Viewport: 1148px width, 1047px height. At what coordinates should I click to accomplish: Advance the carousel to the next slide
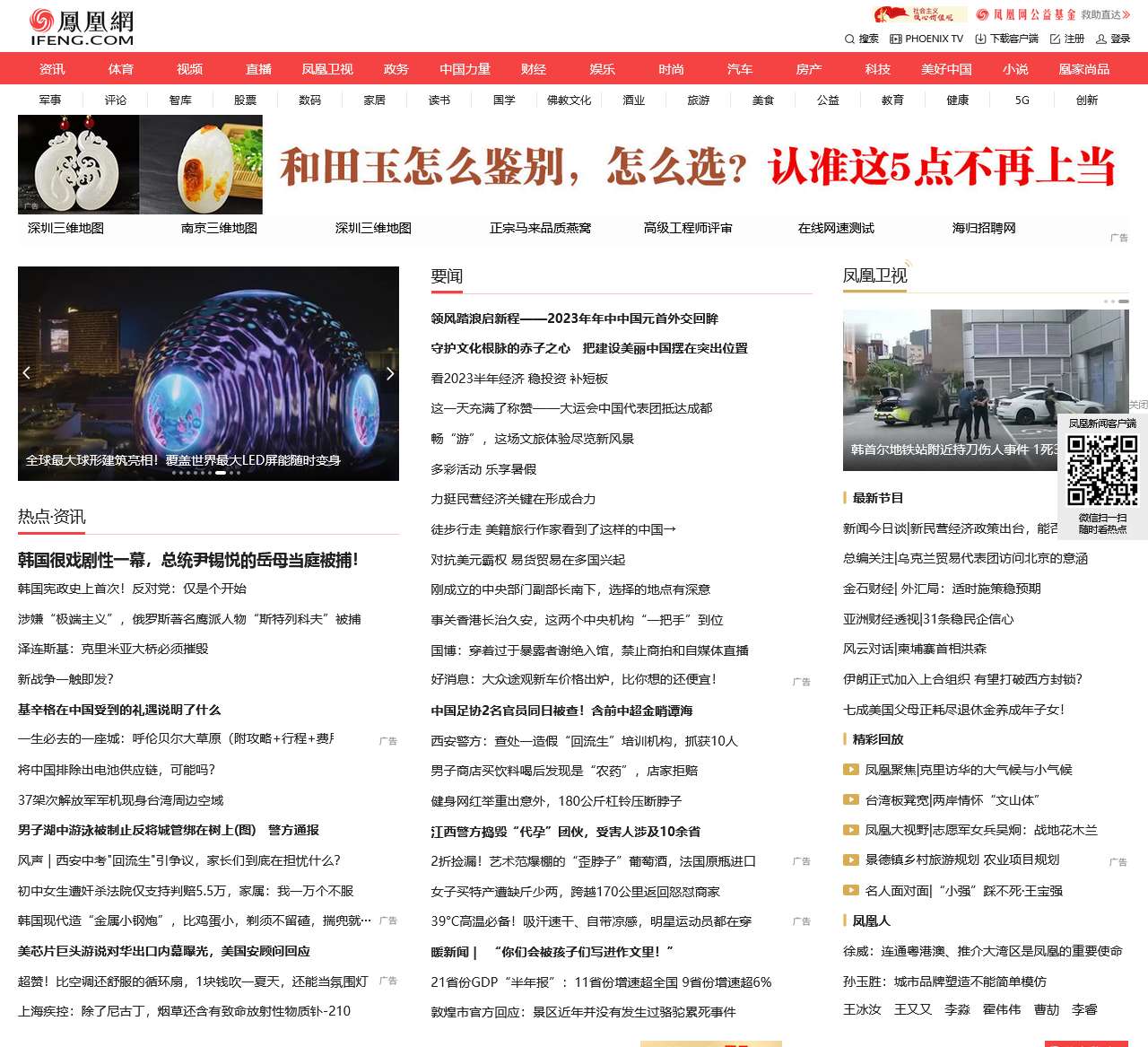390,373
